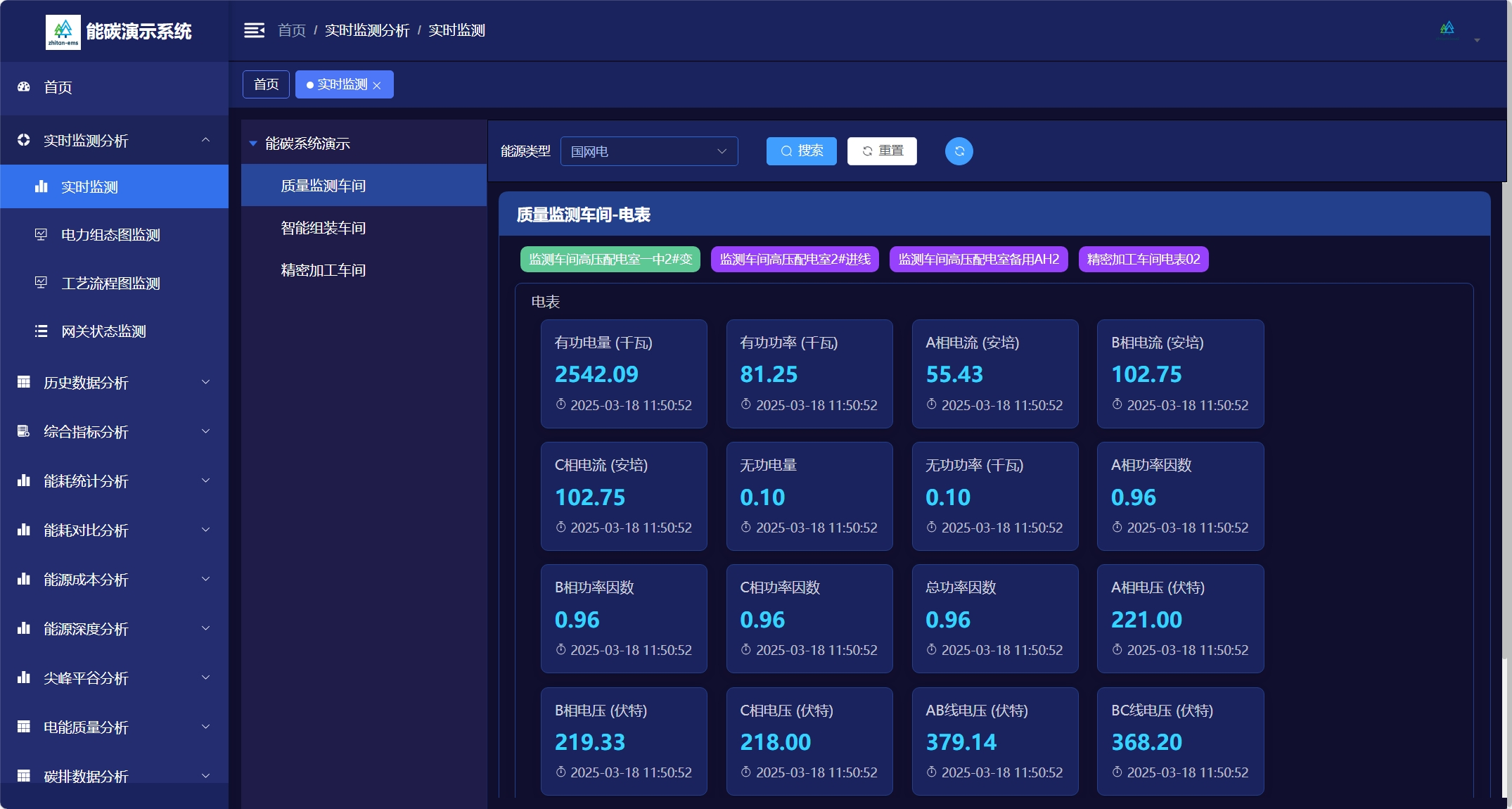Click the 能碳演示系统 logo image
The width and height of the screenshot is (1512, 809).
pyautogui.click(x=63, y=32)
